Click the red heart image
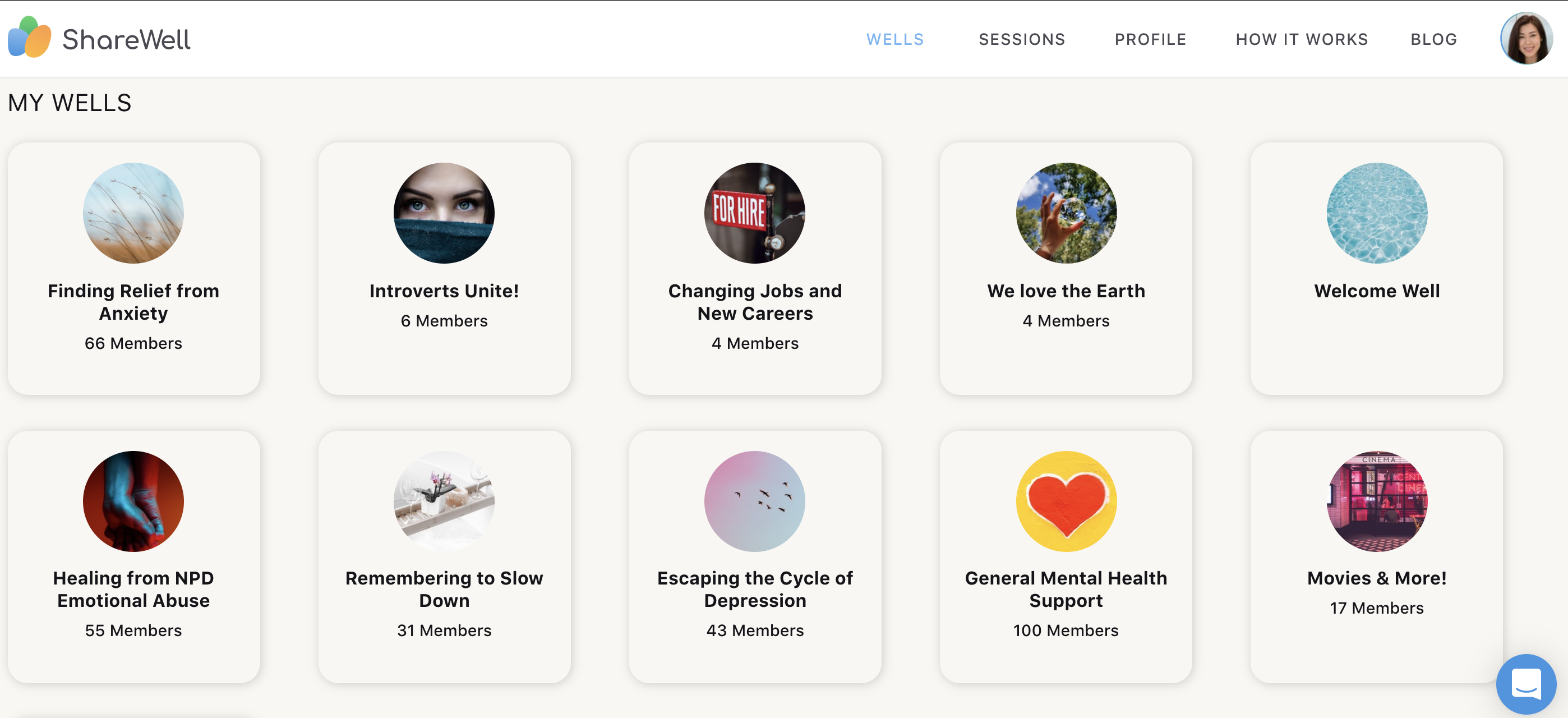This screenshot has height=718, width=1568. click(1066, 501)
